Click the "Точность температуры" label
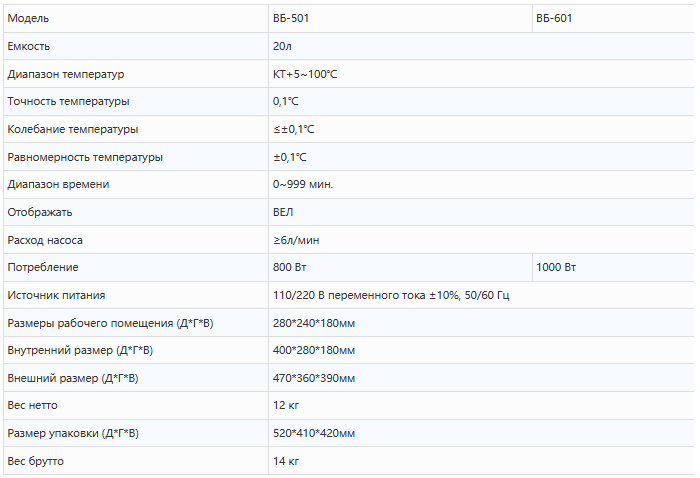 pos(68,102)
